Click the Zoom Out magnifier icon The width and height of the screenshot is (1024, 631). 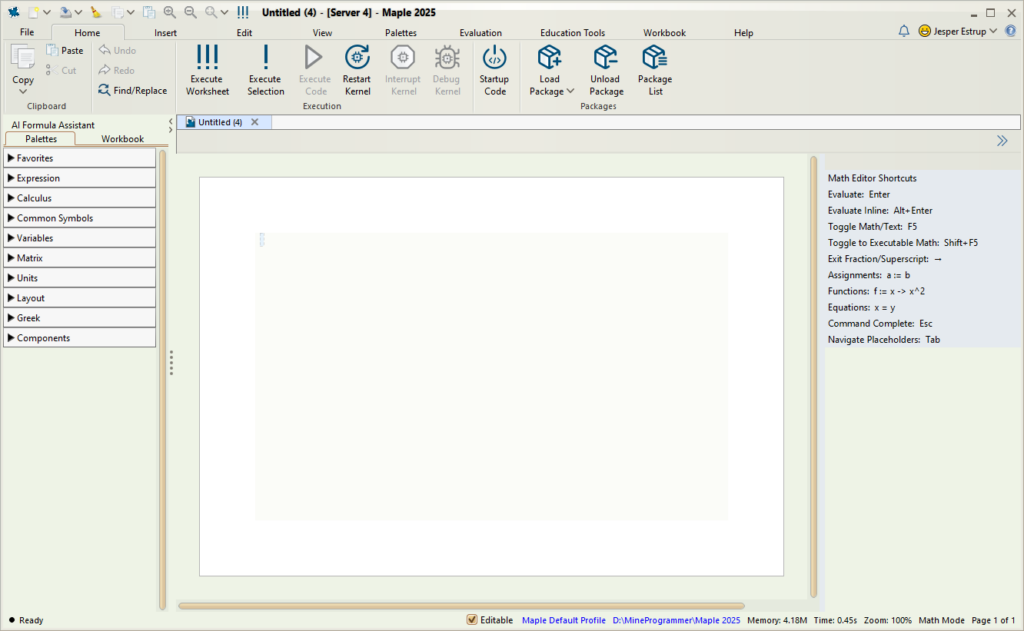[190, 12]
